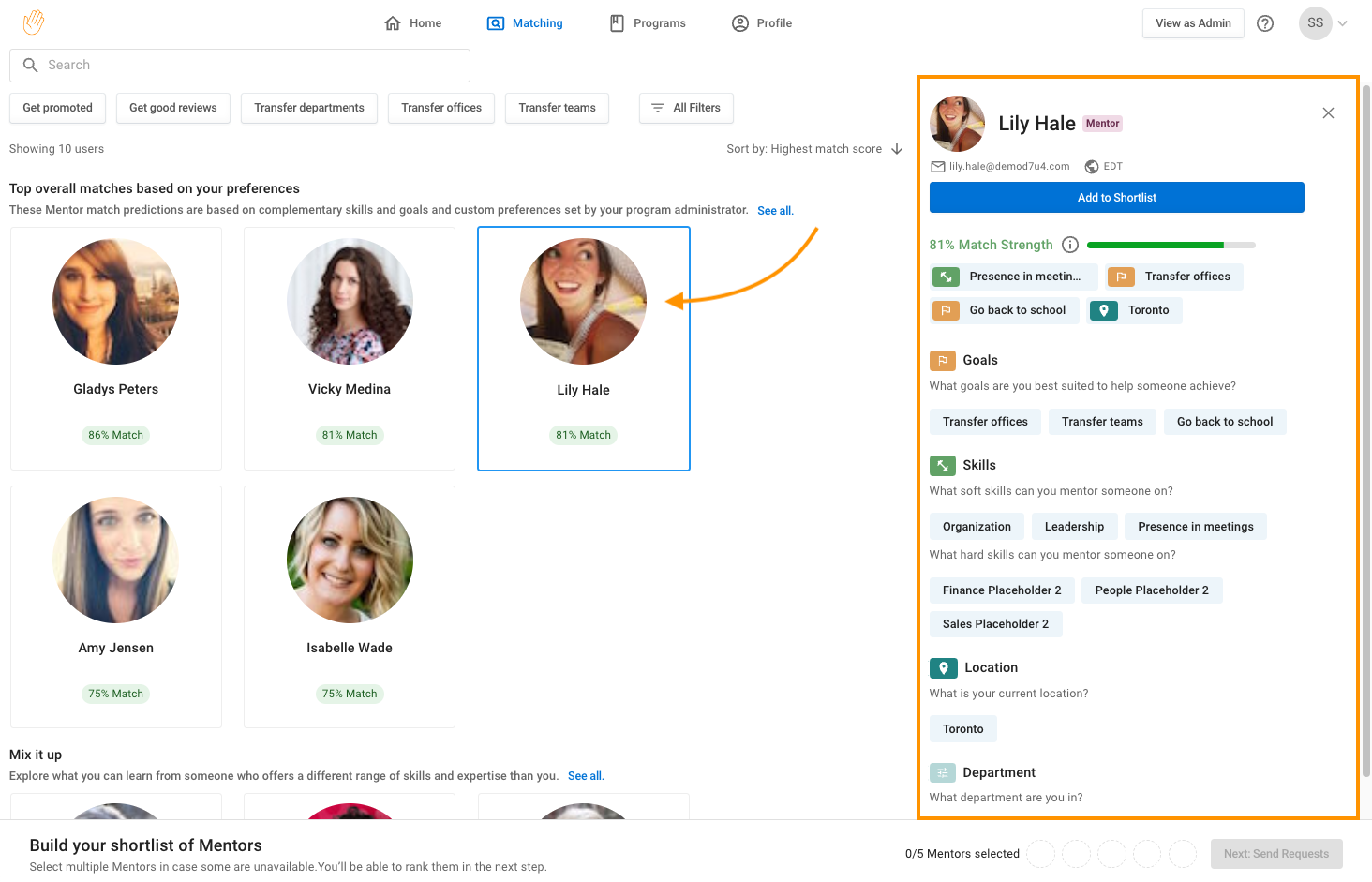Filter by Get good reviews
Viewport: 1372px width, 882px height.
click(x=173, y=108)
